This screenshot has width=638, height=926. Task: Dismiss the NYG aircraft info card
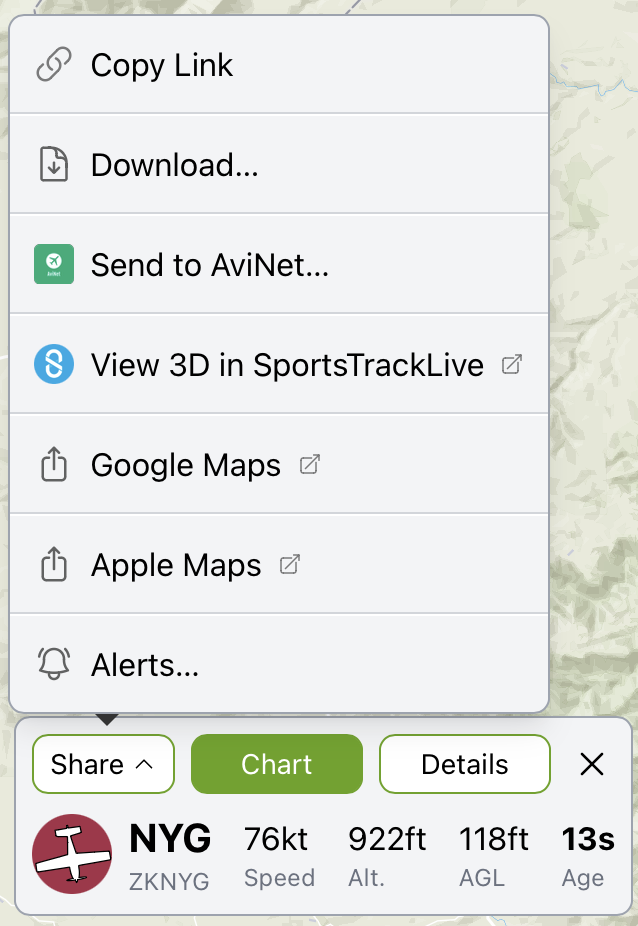pos(592,765)
